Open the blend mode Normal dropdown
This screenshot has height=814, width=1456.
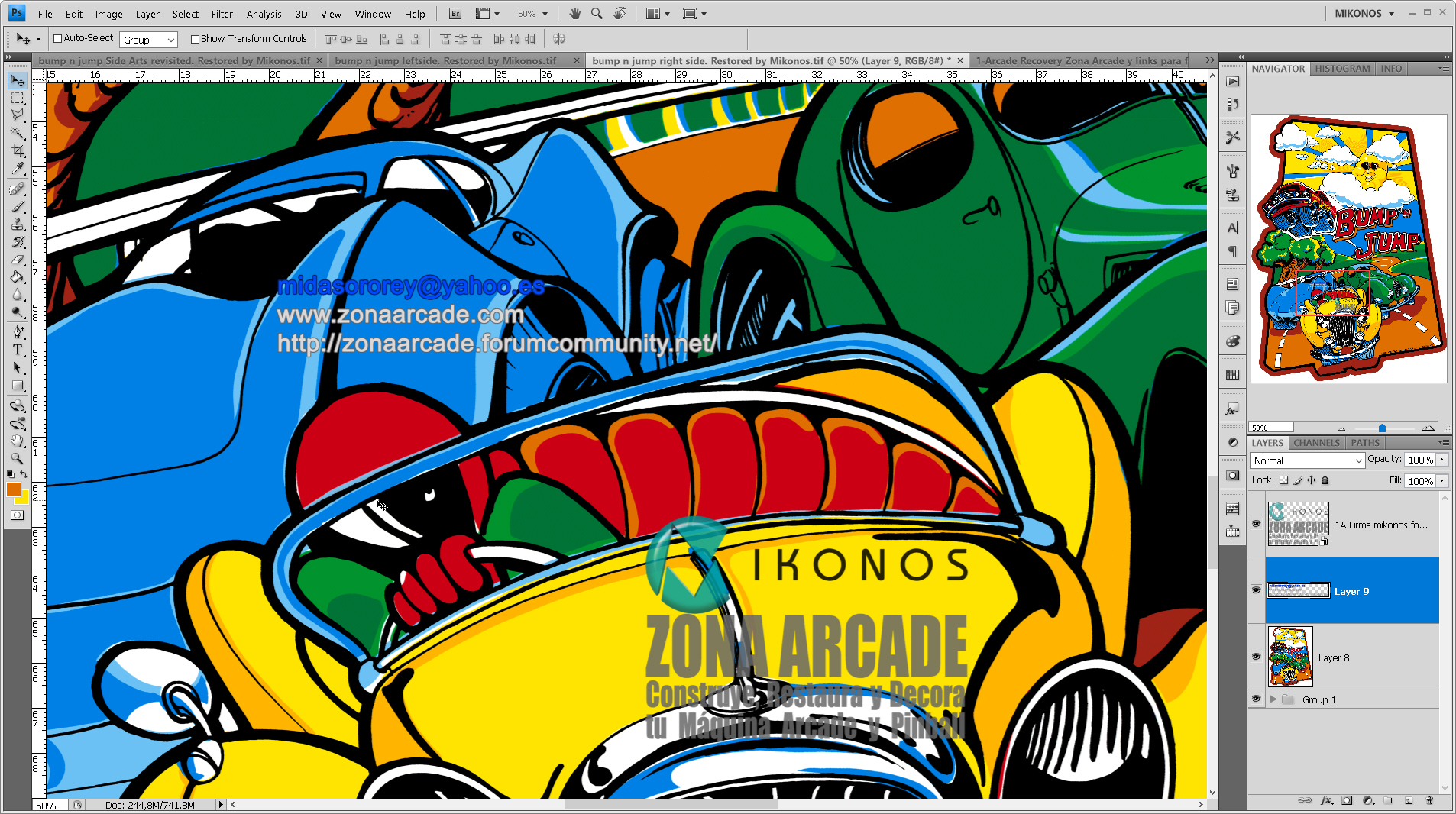coord(1307,460)
